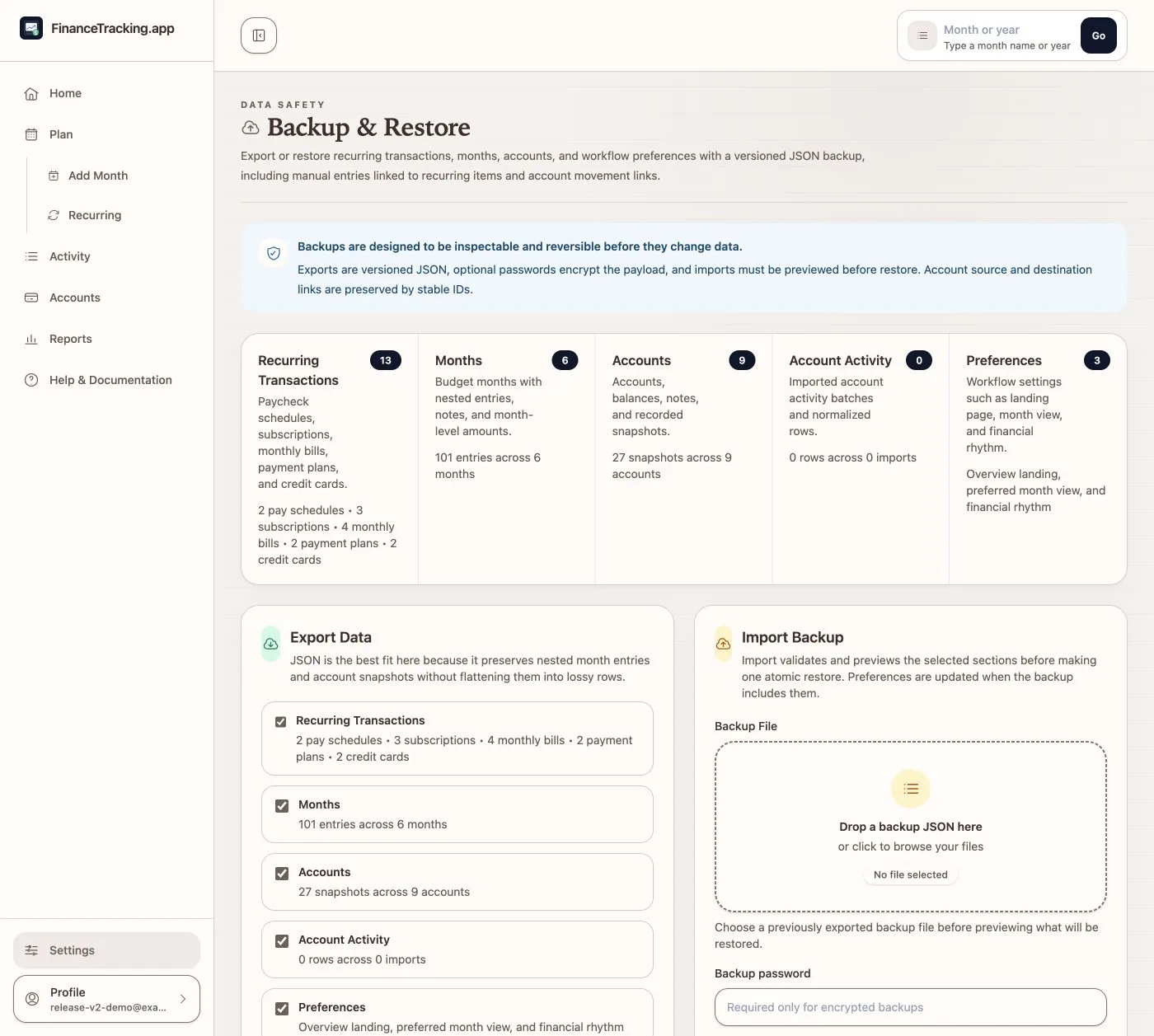This screenshot has height=1036, width=1154.
Task: Click the Recurring Transactions summary card title
Action: point(298,370)
